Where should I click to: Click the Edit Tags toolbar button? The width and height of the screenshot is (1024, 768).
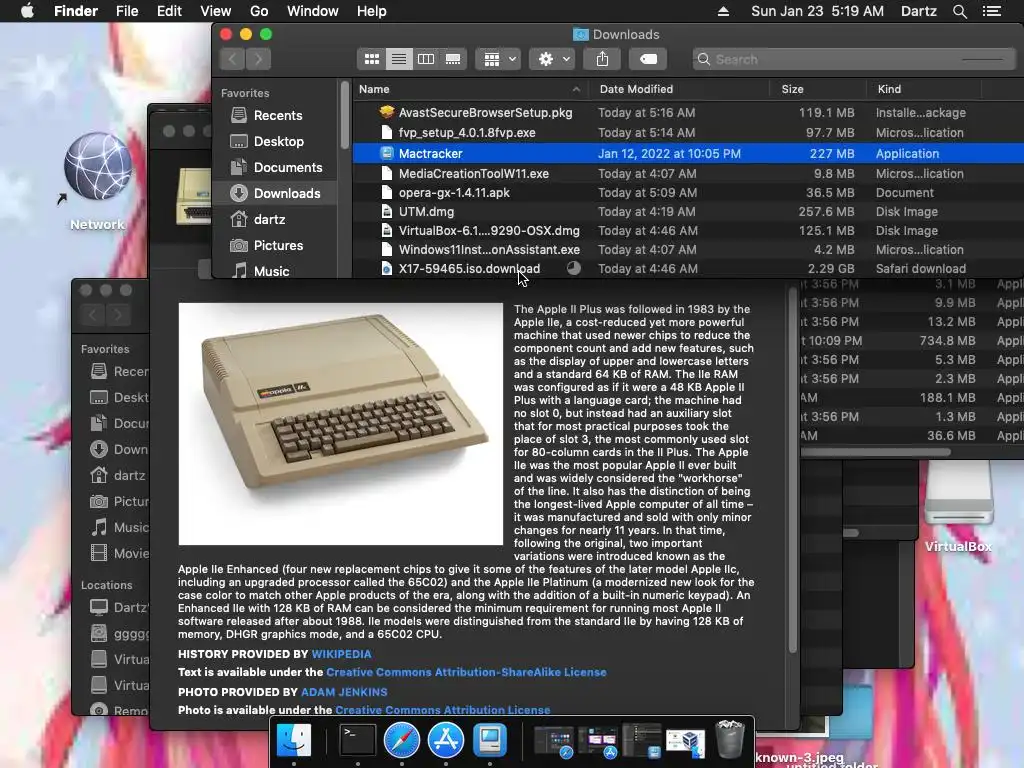[648, 59]
